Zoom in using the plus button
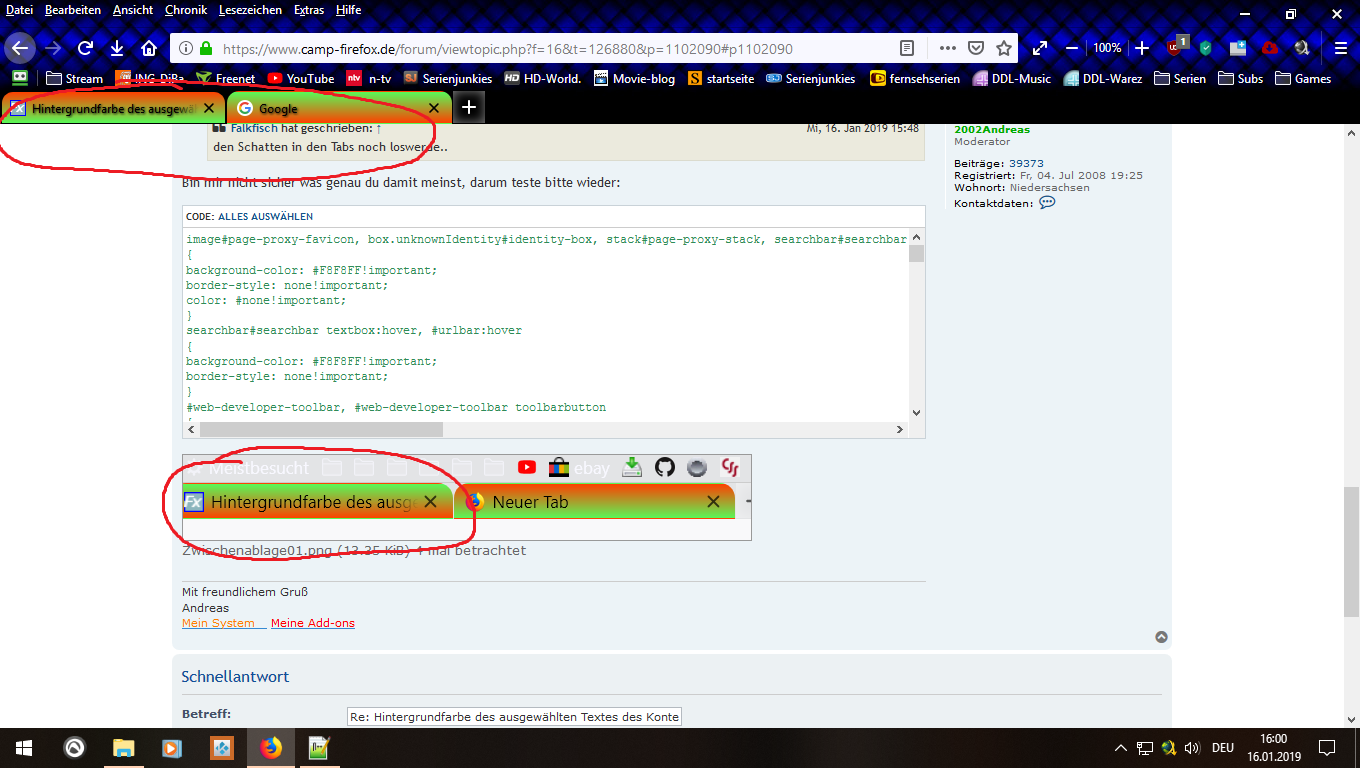 [1143, 48]
